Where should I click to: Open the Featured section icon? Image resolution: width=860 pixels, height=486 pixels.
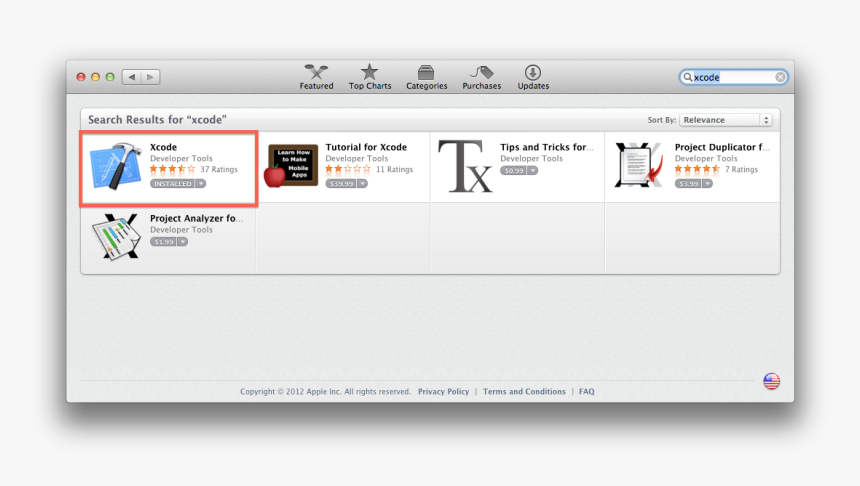pos(316,72)
